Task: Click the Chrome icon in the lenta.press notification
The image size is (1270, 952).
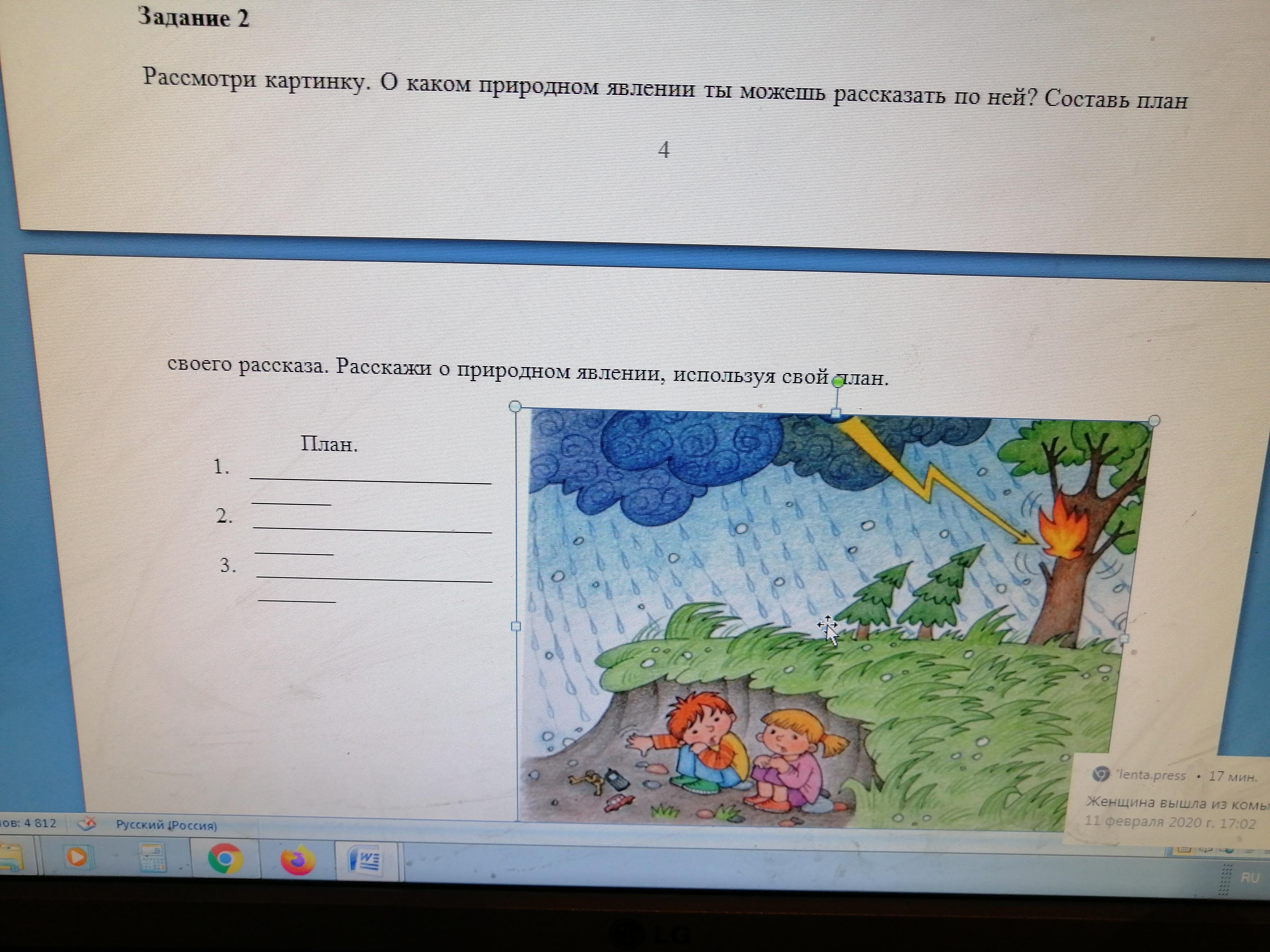Action: click(1100, 774)
